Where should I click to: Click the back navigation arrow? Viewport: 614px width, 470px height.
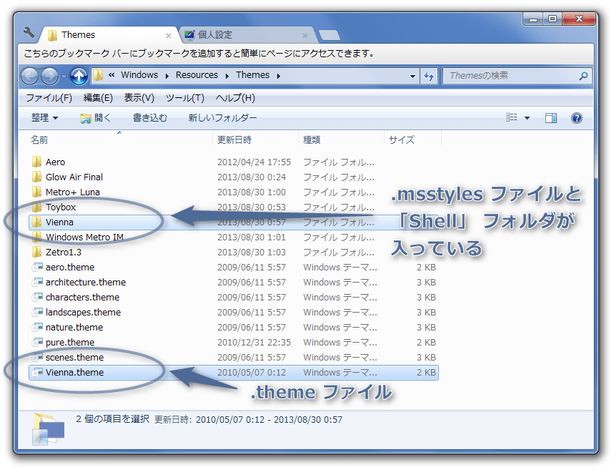coord(29,76)
